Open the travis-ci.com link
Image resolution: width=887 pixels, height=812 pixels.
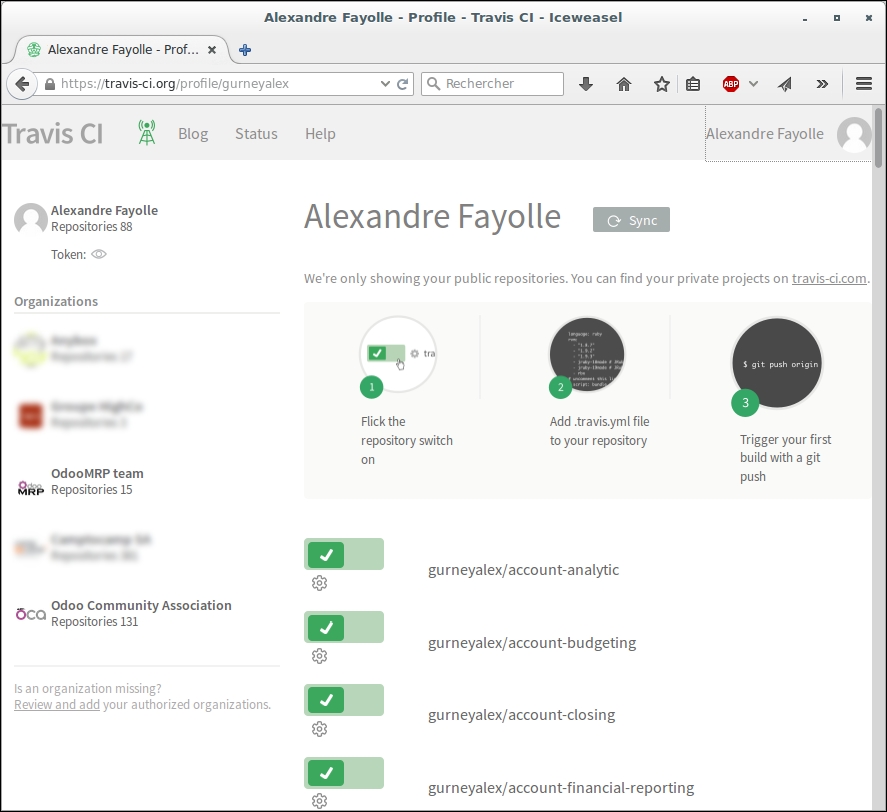coord(829,278)
